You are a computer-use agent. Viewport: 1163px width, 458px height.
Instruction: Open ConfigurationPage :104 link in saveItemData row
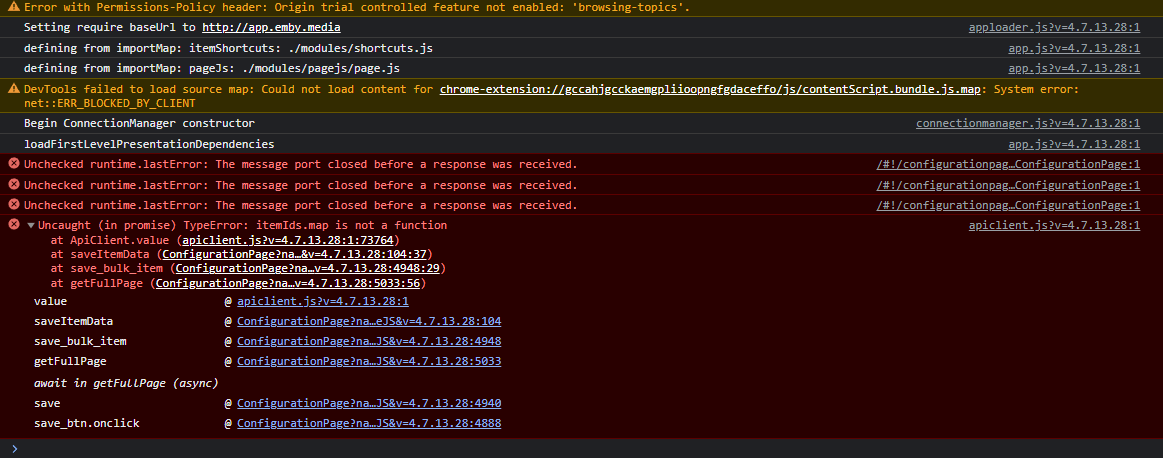click(369, 321)
